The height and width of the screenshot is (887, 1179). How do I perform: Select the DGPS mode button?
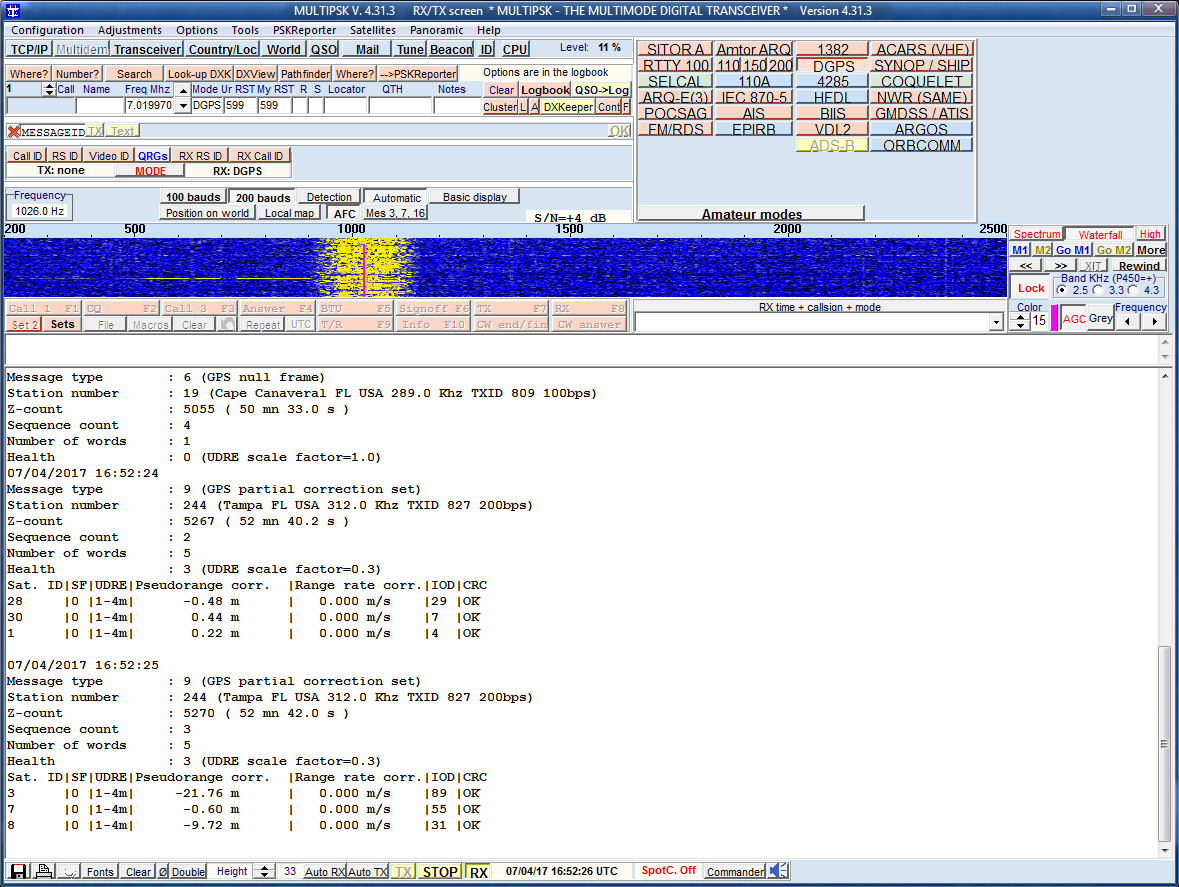click(x=833, y=65)
